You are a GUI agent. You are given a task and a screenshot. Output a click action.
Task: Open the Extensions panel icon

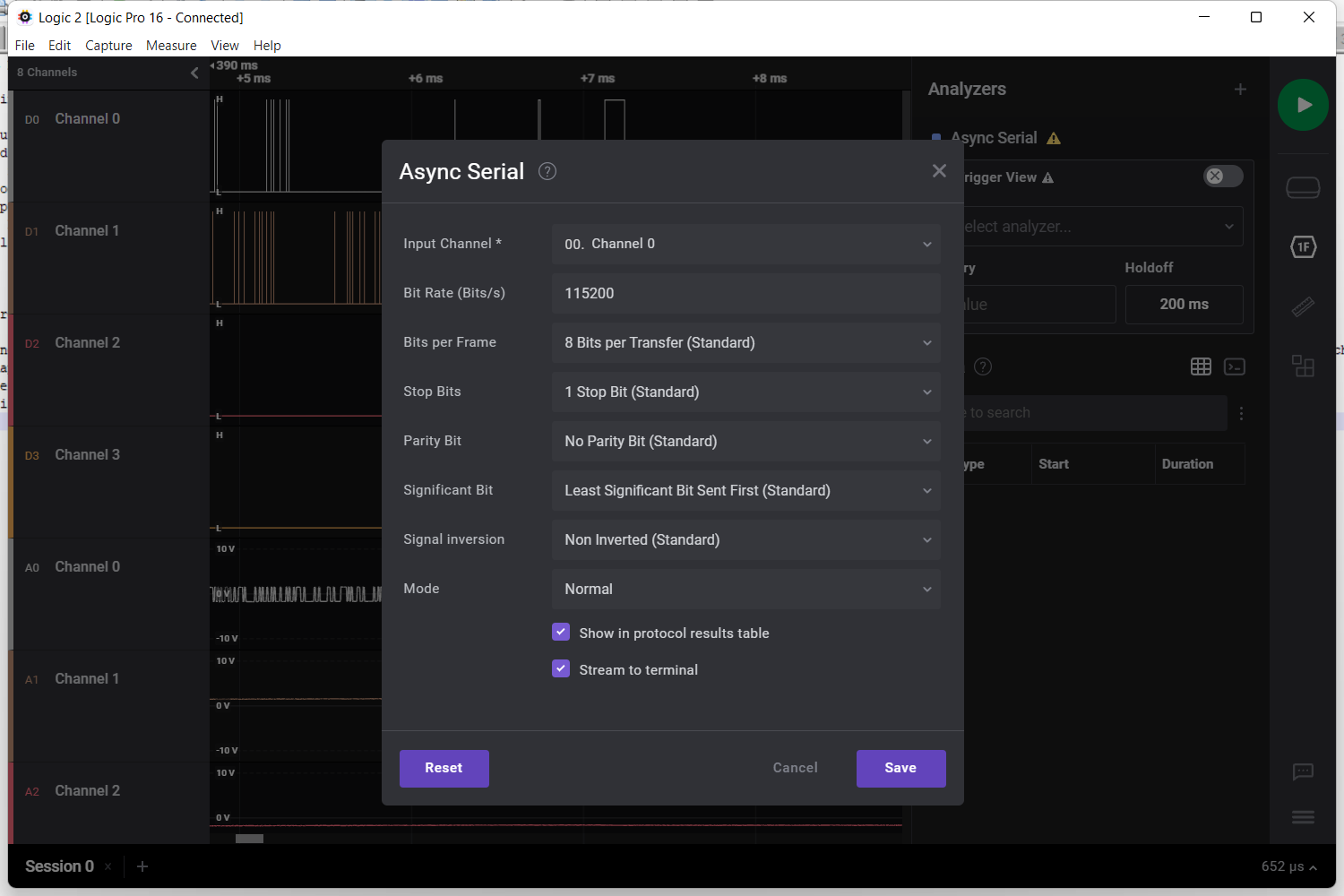pos(1303,366)
